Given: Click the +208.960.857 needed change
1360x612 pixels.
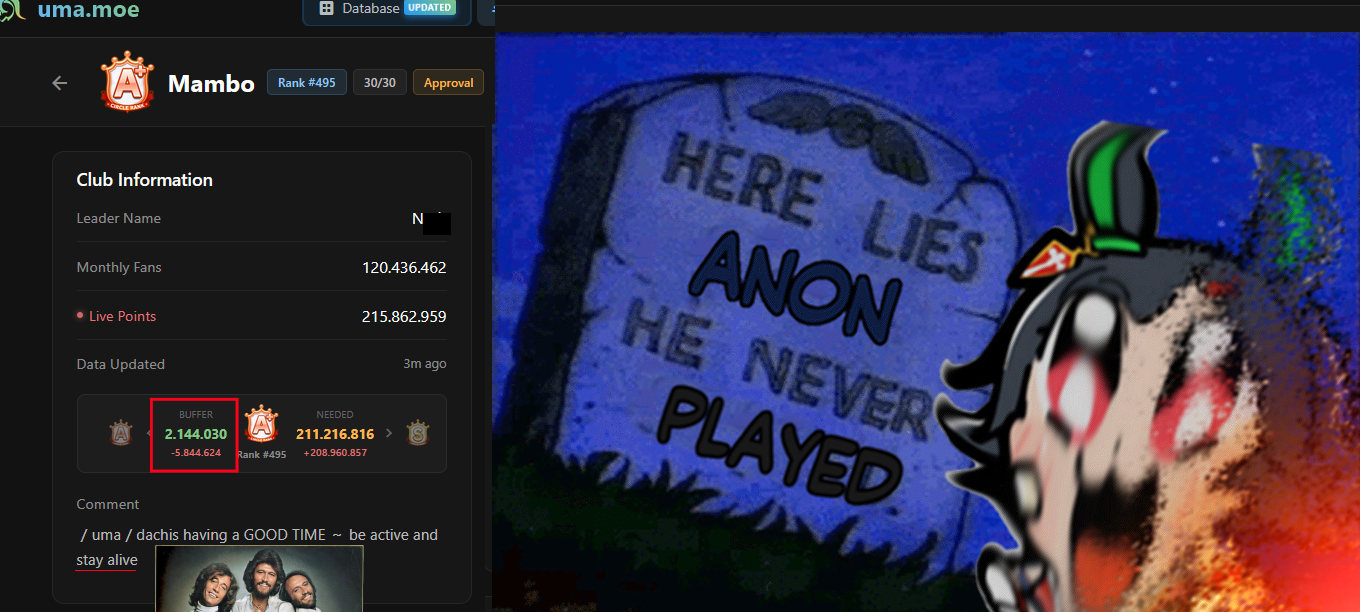Looking at the screenshot, I should [x=335, y=453].
